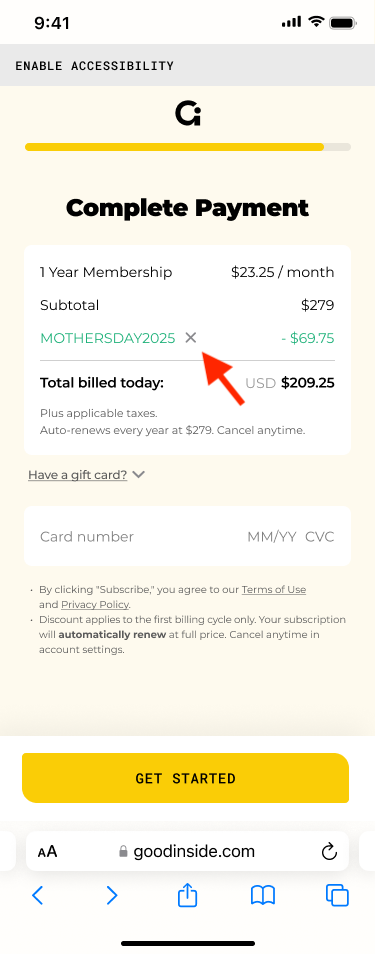Open 'Have a gift card?' link
The height and width of the screenshot is (954, 375).
coord(77,475)
